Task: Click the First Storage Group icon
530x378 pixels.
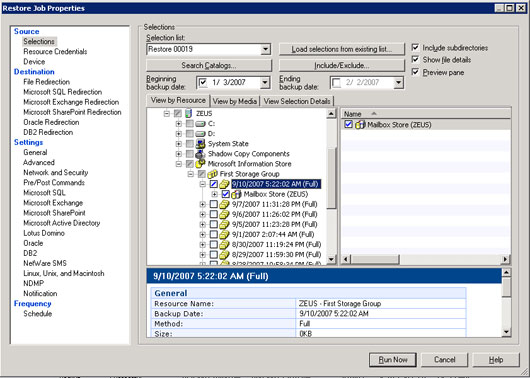Action: tap(212, 174)
